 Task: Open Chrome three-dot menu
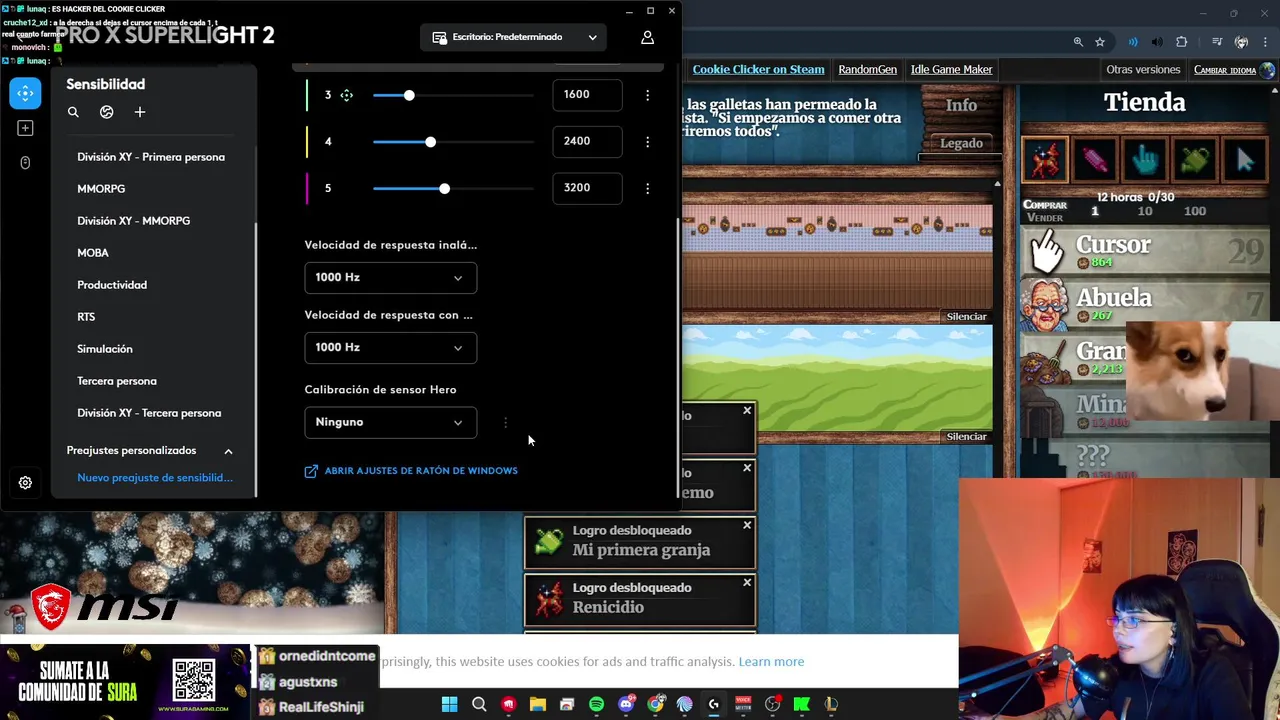pos(1266,42)
